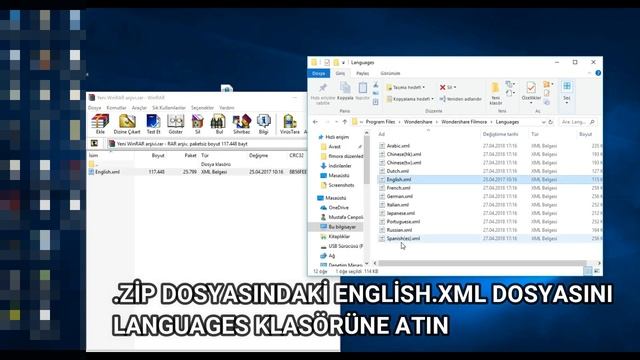The image size is (640, 360).
Task: Select İndirilenler in navigation pane
Action: [x=340, y=166]
